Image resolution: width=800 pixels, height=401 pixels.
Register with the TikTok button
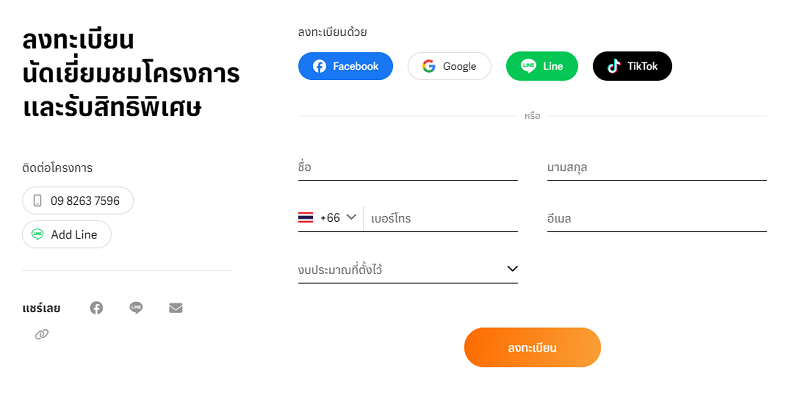[632, 66]
